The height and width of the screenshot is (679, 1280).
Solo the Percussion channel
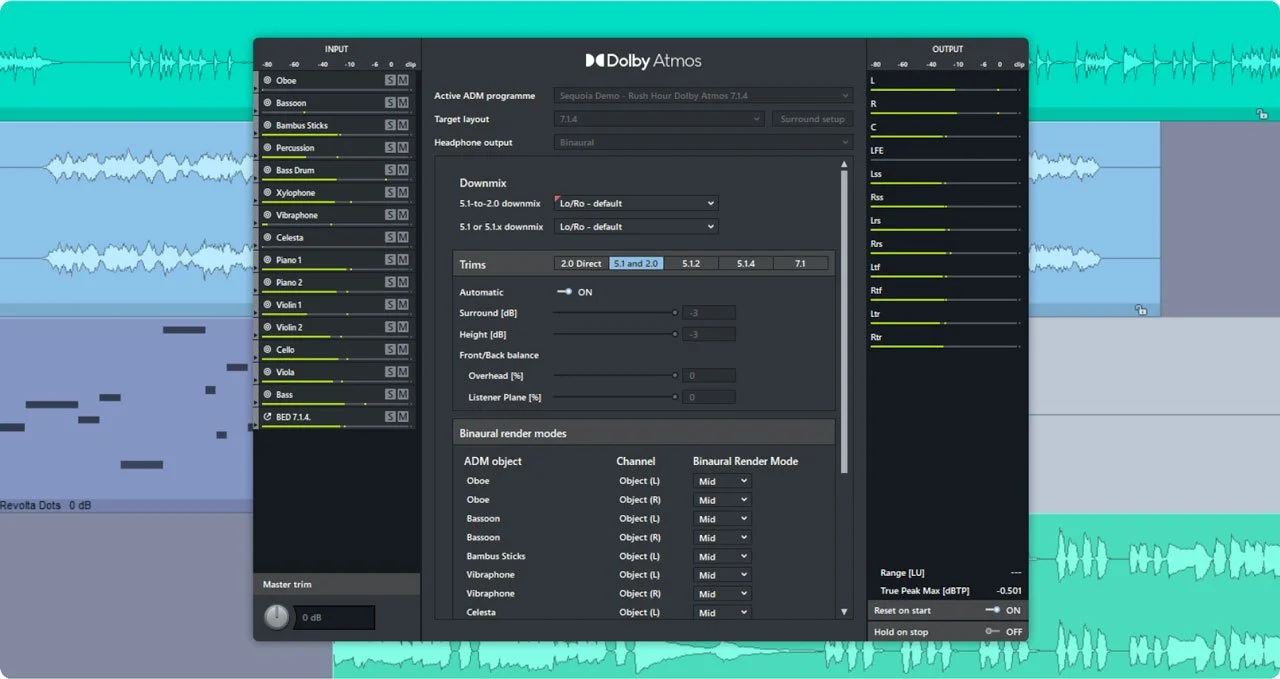coord(390,148)
